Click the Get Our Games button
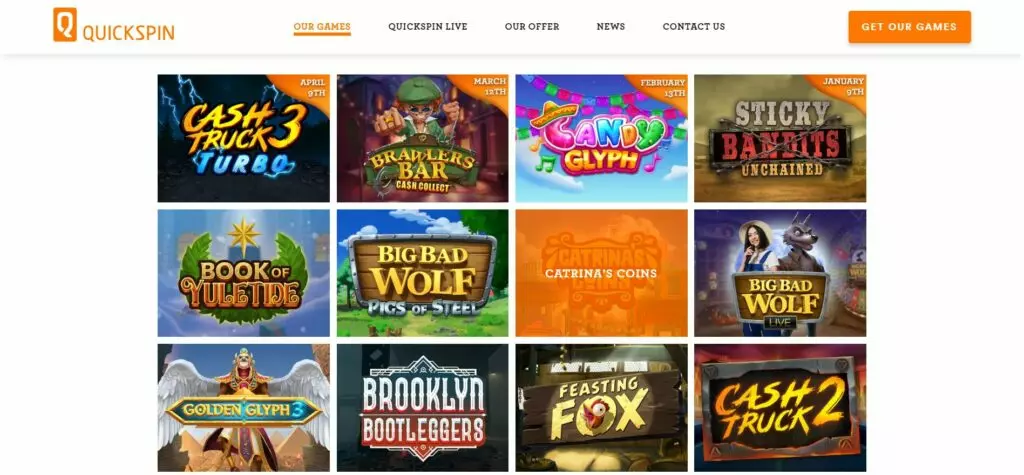Screen dimensions: 1024x475 click(x=909, y=27)
